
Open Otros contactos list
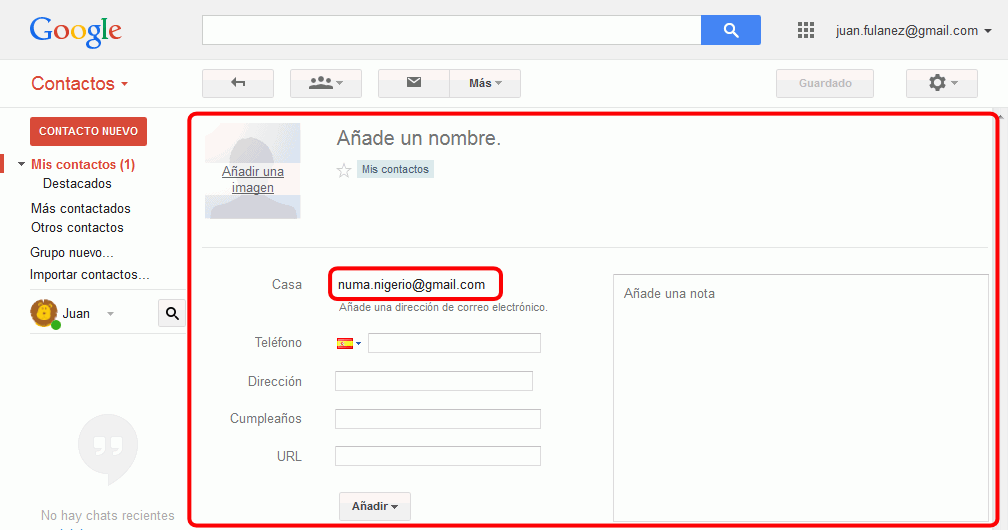point(77,228)
